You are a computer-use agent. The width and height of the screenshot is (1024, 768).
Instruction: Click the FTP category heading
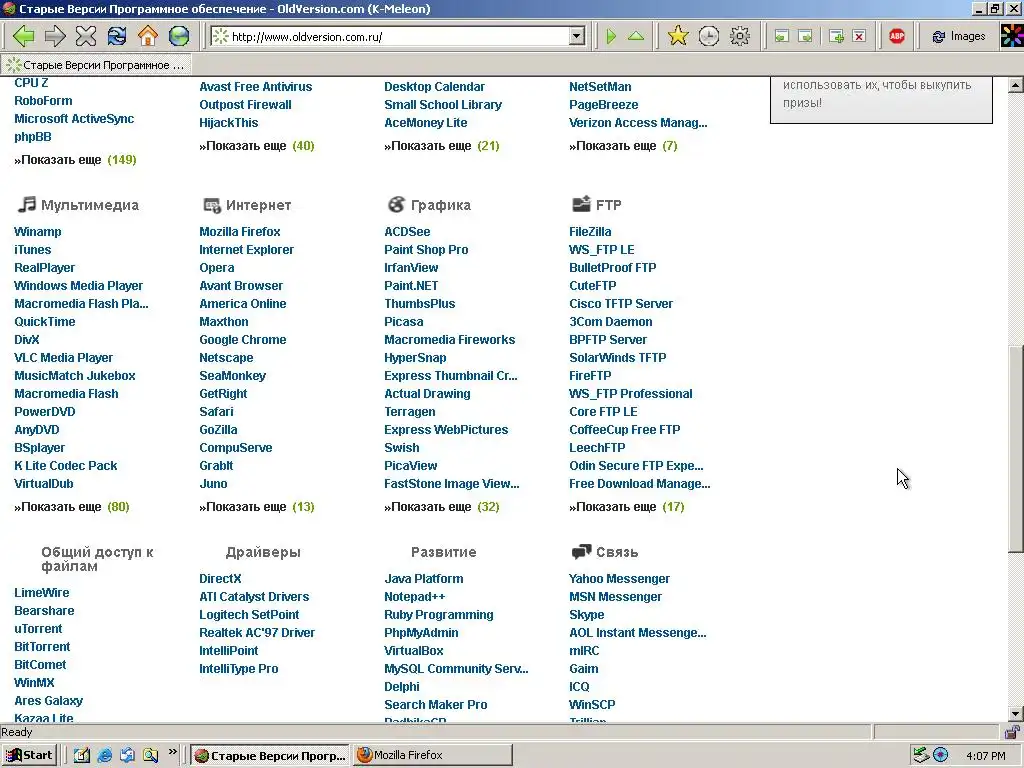[x=609, y=205]
